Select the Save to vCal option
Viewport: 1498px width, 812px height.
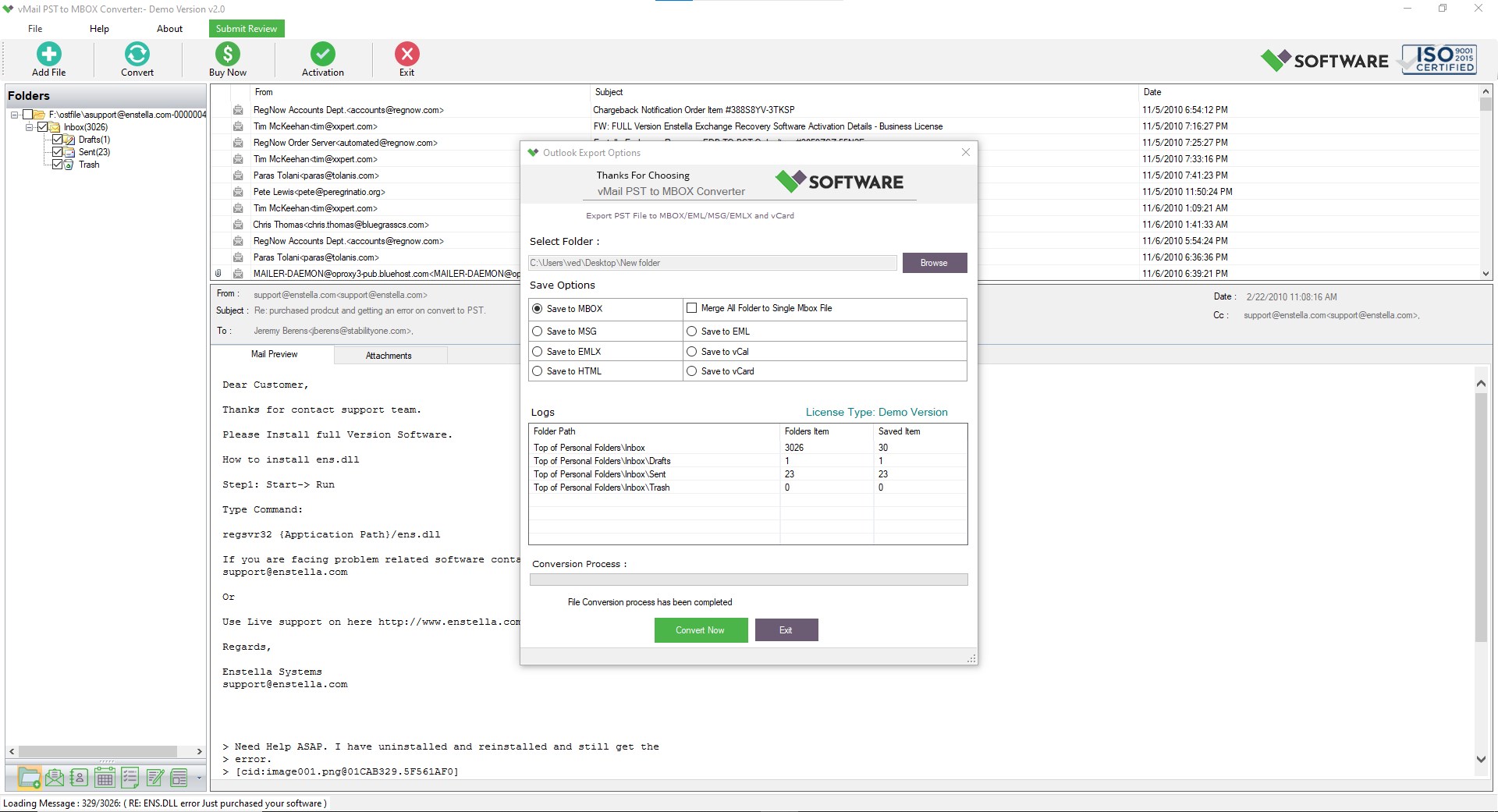click(692, 352)
